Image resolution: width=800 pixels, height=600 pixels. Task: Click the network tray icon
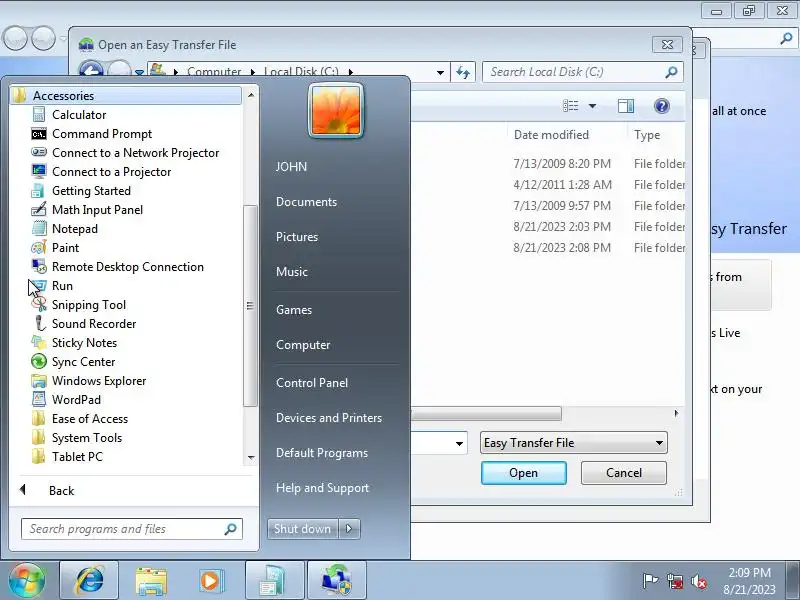pyautogui.click(x=675, y=581)
